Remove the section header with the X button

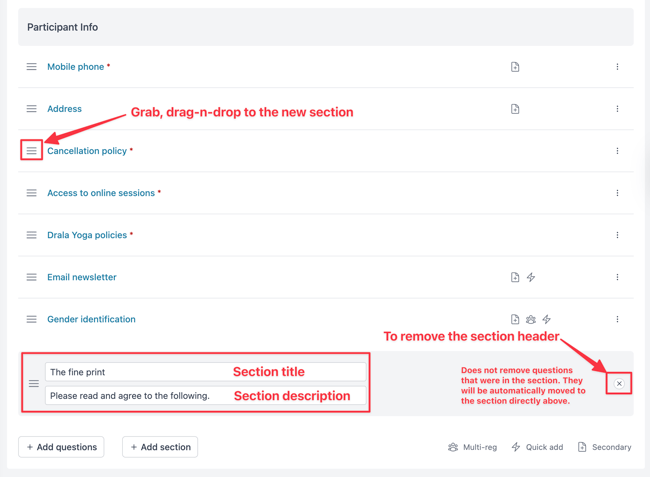click(x=619, y=384)
